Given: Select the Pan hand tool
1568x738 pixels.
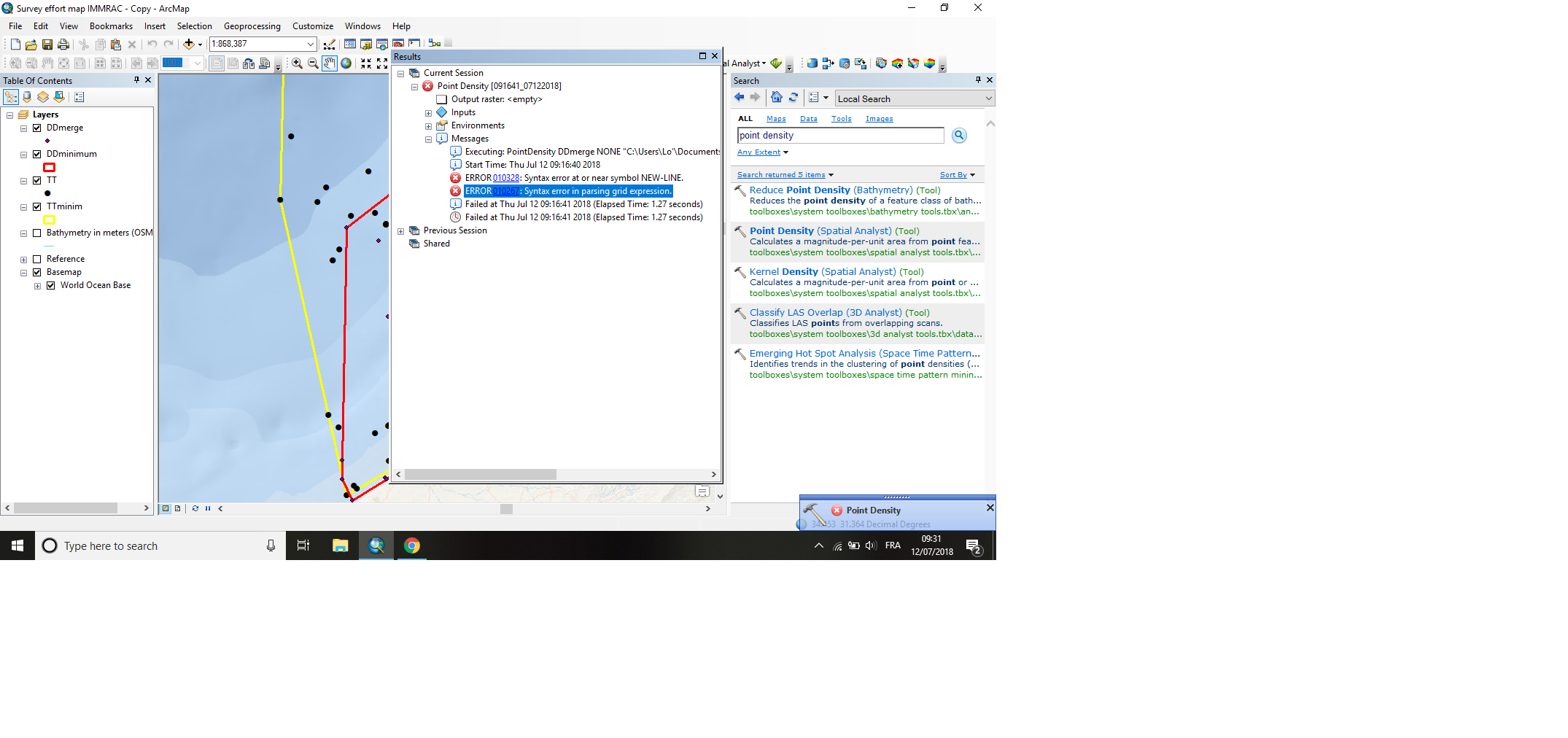Looking at the screenshot, I should pos(330,63).
